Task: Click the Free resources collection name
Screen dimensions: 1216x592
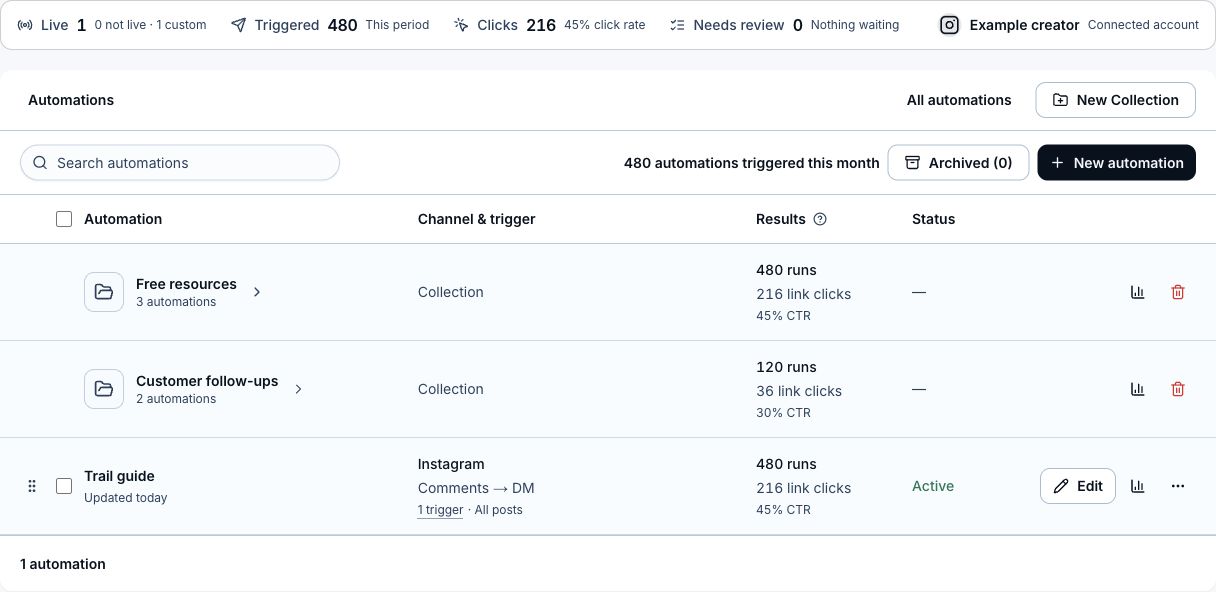Action: [186, 284]
